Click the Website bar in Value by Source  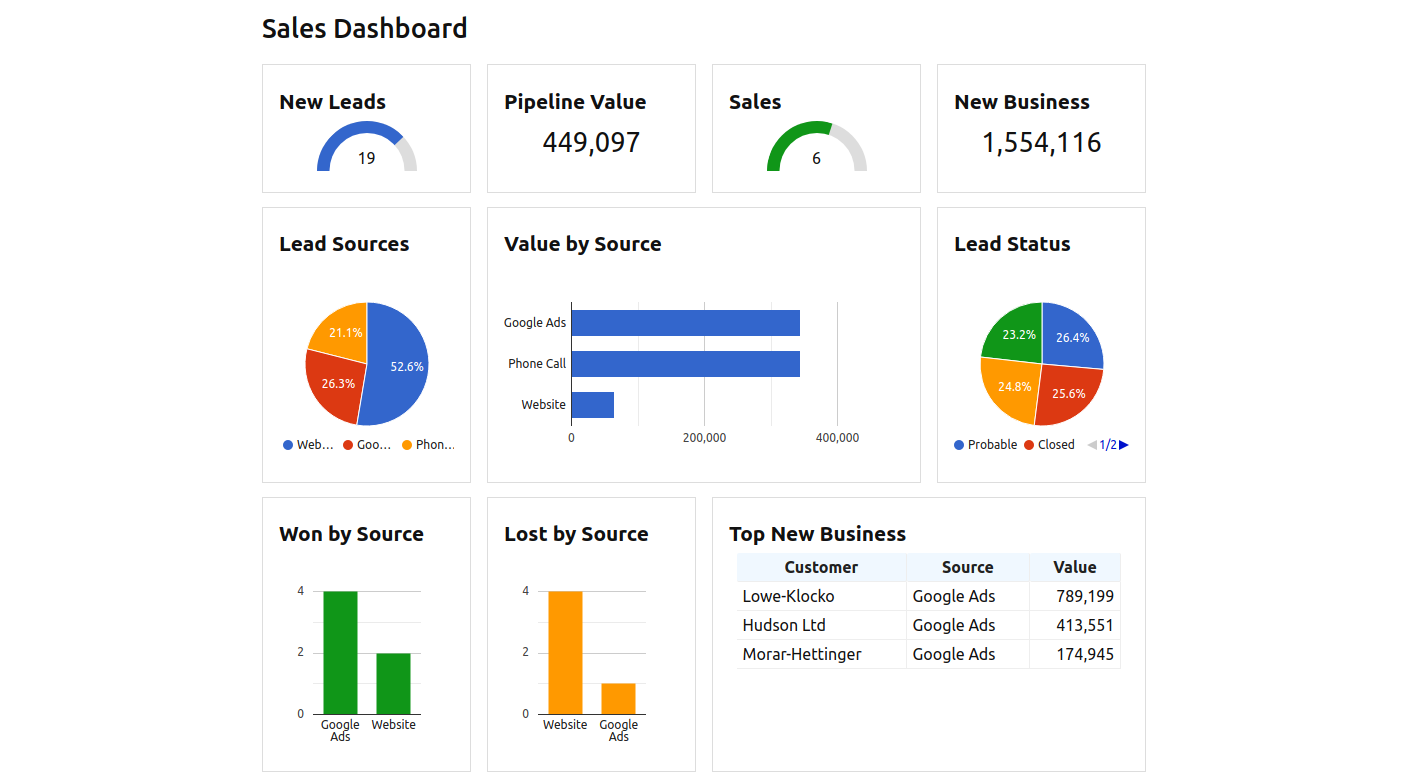point(592,405)
